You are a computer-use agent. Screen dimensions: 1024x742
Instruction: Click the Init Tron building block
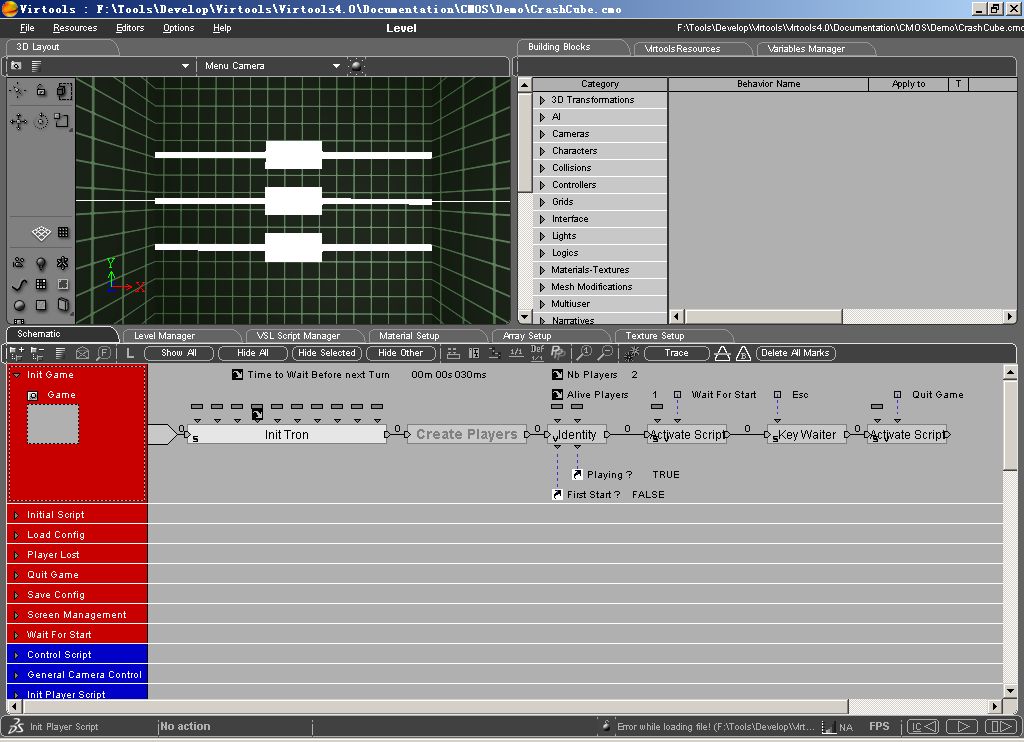(287, 435)
